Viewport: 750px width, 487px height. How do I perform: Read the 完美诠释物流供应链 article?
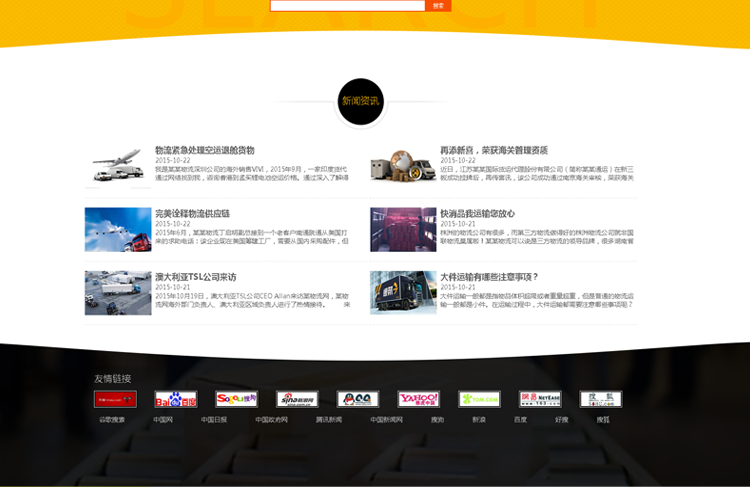click(x=192, y=213)
